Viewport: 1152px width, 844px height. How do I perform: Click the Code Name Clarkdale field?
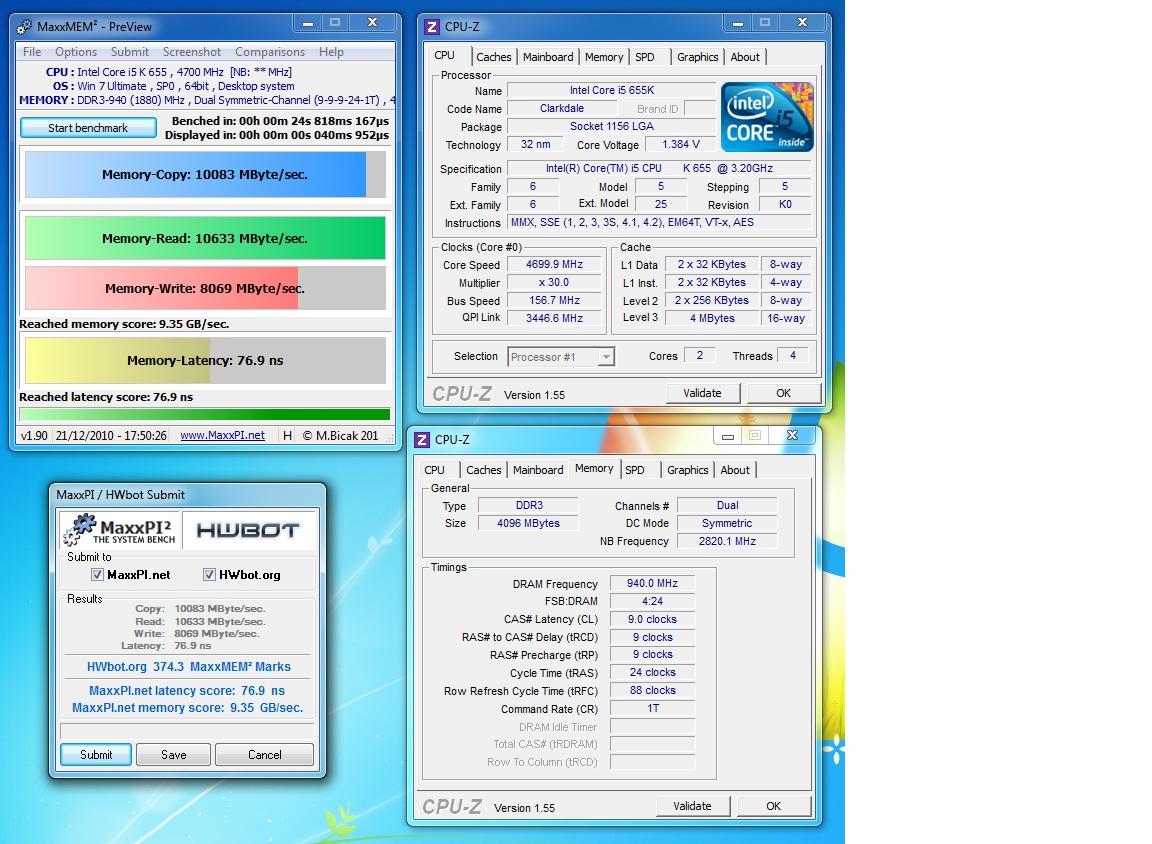click(562, 109)
